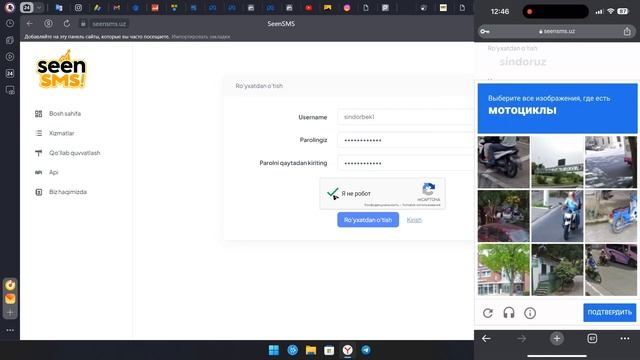This screenshot has width=640, height=360.
Task: Switch to the audio captcha headphones icon
Action: pyautogui.click(x=509, y=313)
